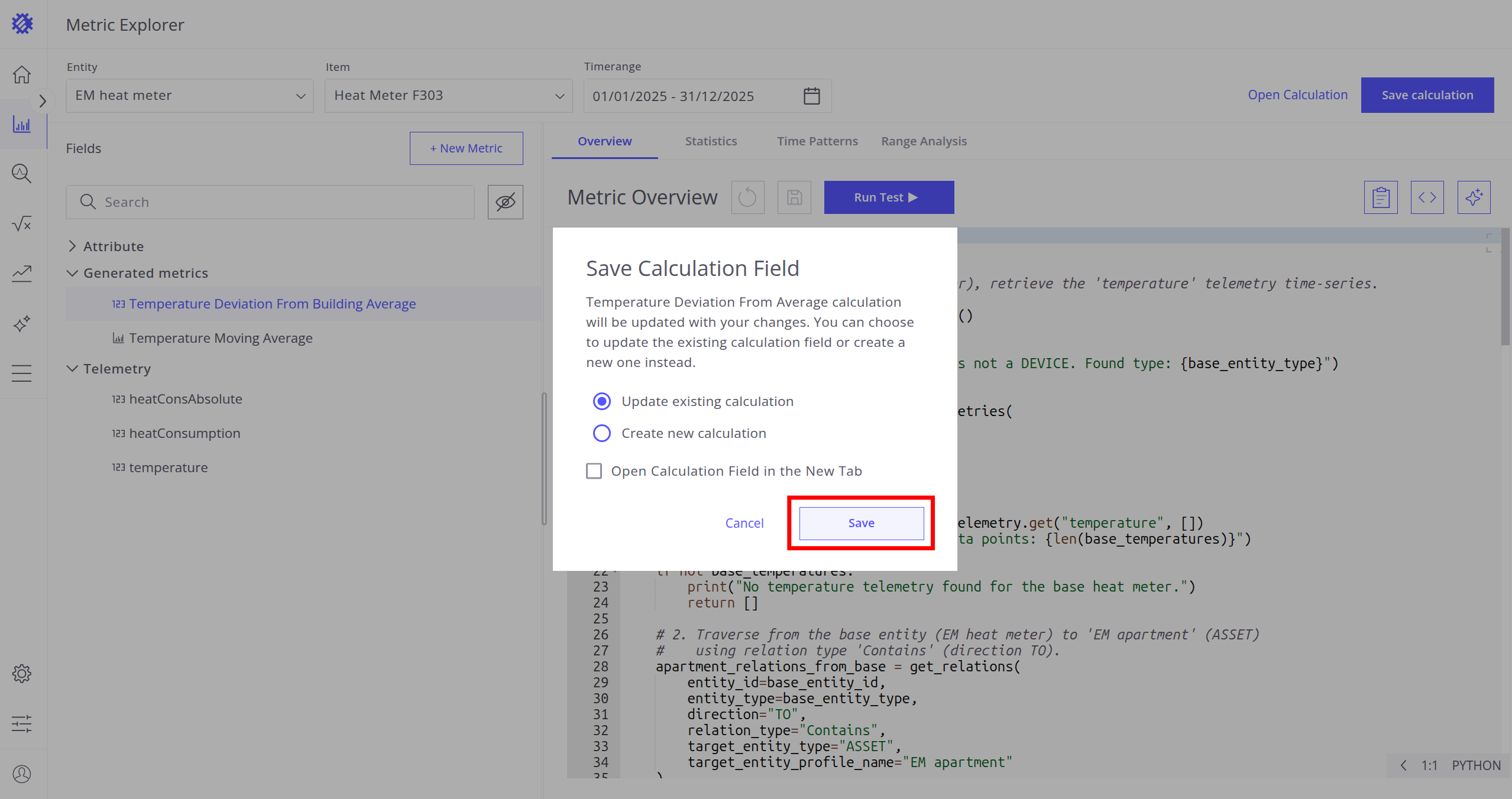1512x799 pixels.
Task: Click Save in the dialog
Action: pyautogui.click(x=861, y=523)
